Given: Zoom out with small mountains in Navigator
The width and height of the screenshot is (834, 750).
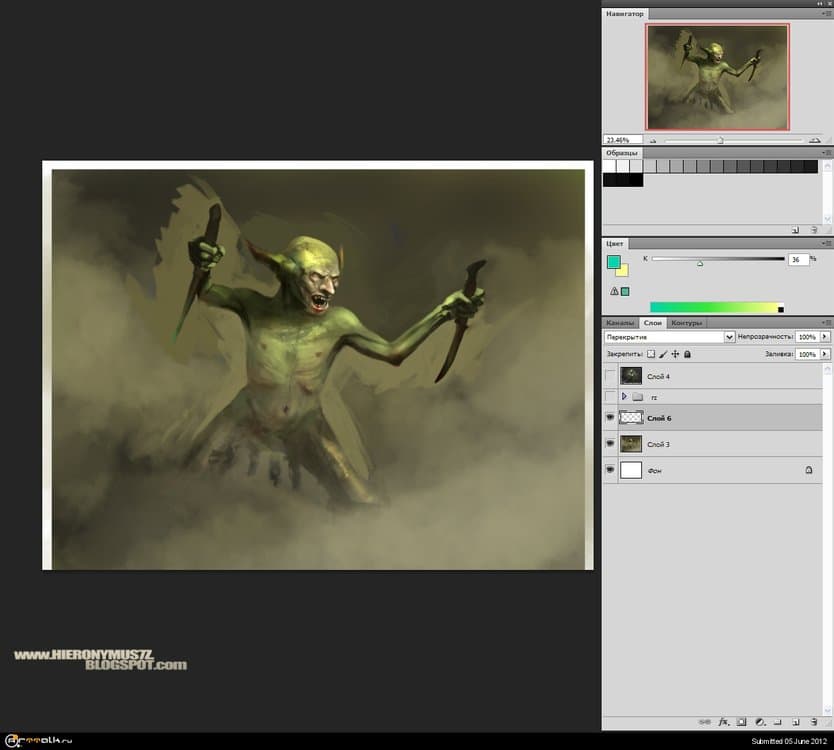Looking at the screenshot, I should click(x=653, y=140).
